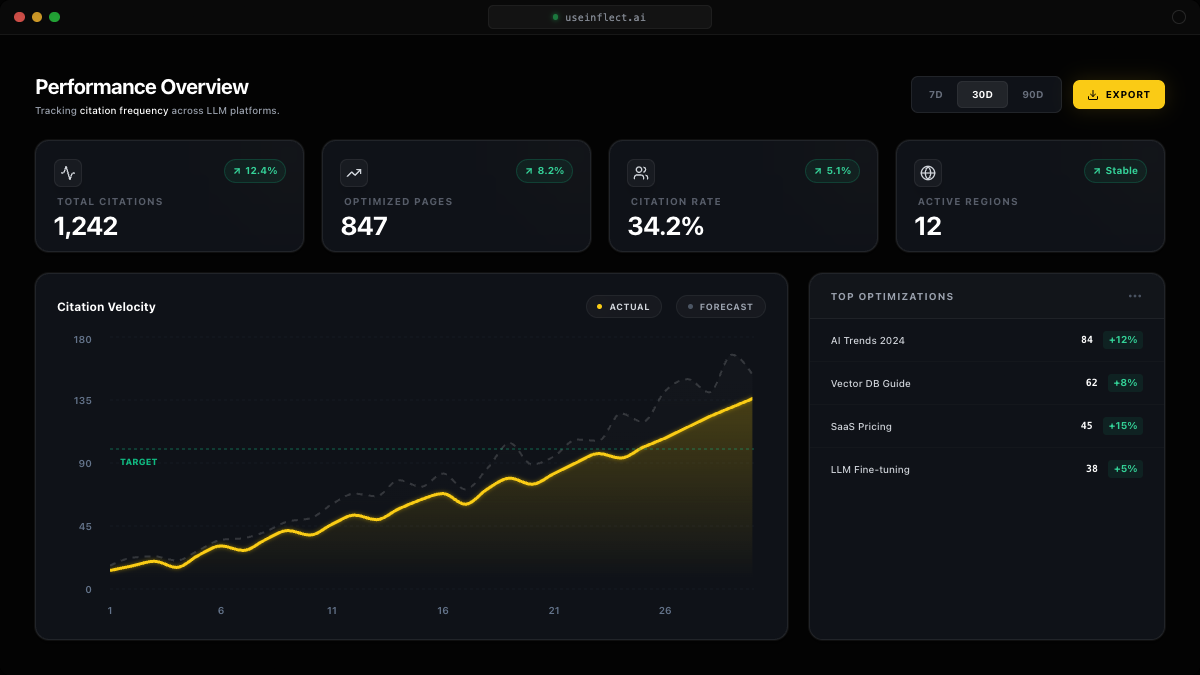Click the trending arrow icon on Optimized Pages card

354,172
